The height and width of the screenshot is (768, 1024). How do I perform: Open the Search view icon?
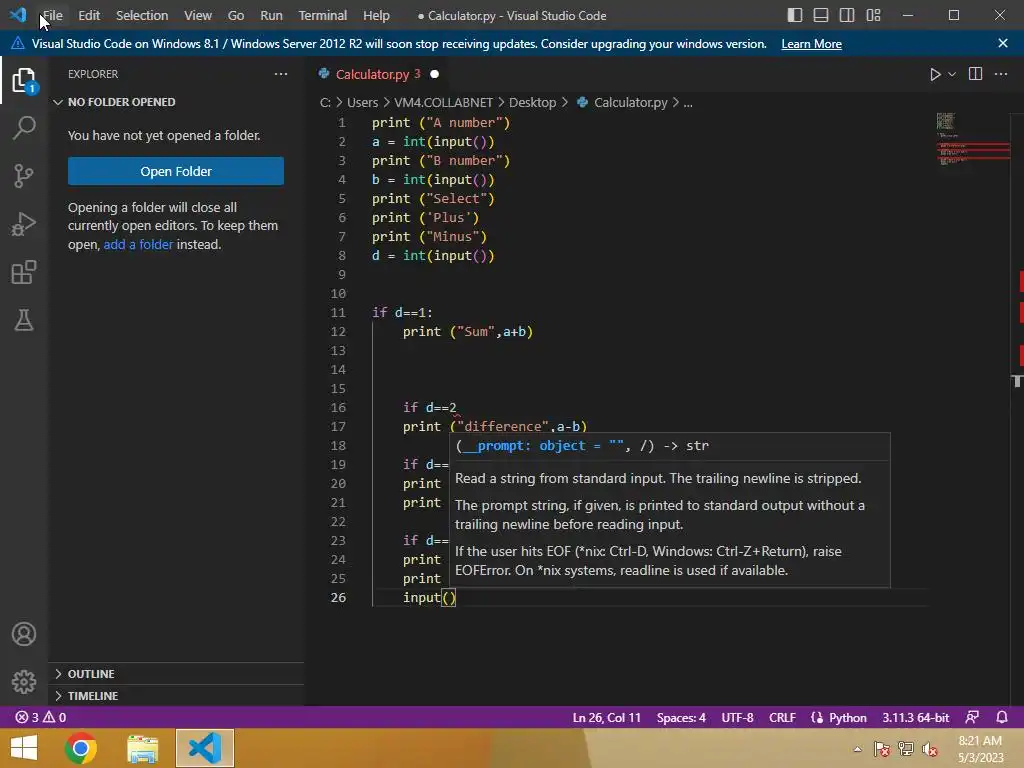click(24, 128)
